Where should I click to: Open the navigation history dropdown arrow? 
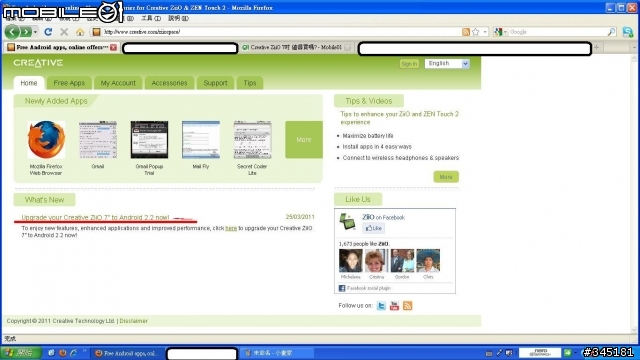(x=35, y=32)
